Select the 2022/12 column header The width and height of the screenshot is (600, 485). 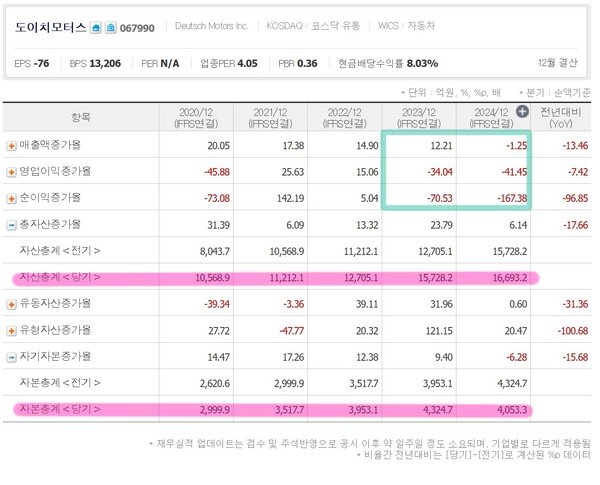(x=344, y=118)
